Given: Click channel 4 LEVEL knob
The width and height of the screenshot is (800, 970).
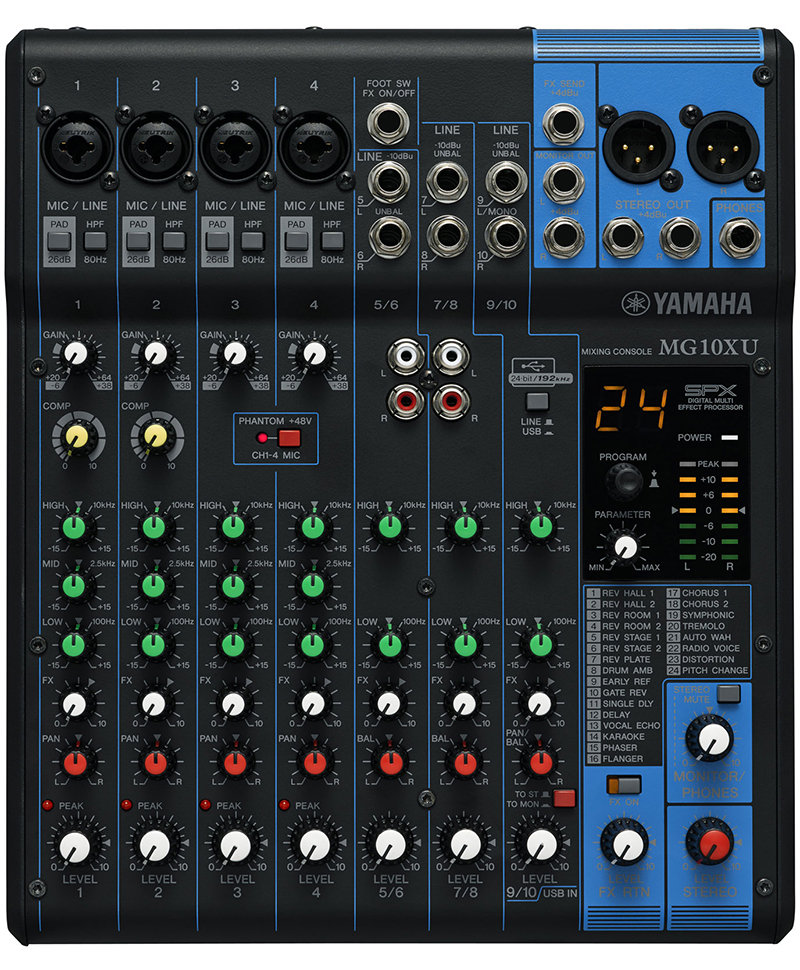Looking at the screenshot, I should tap(315, 846).
